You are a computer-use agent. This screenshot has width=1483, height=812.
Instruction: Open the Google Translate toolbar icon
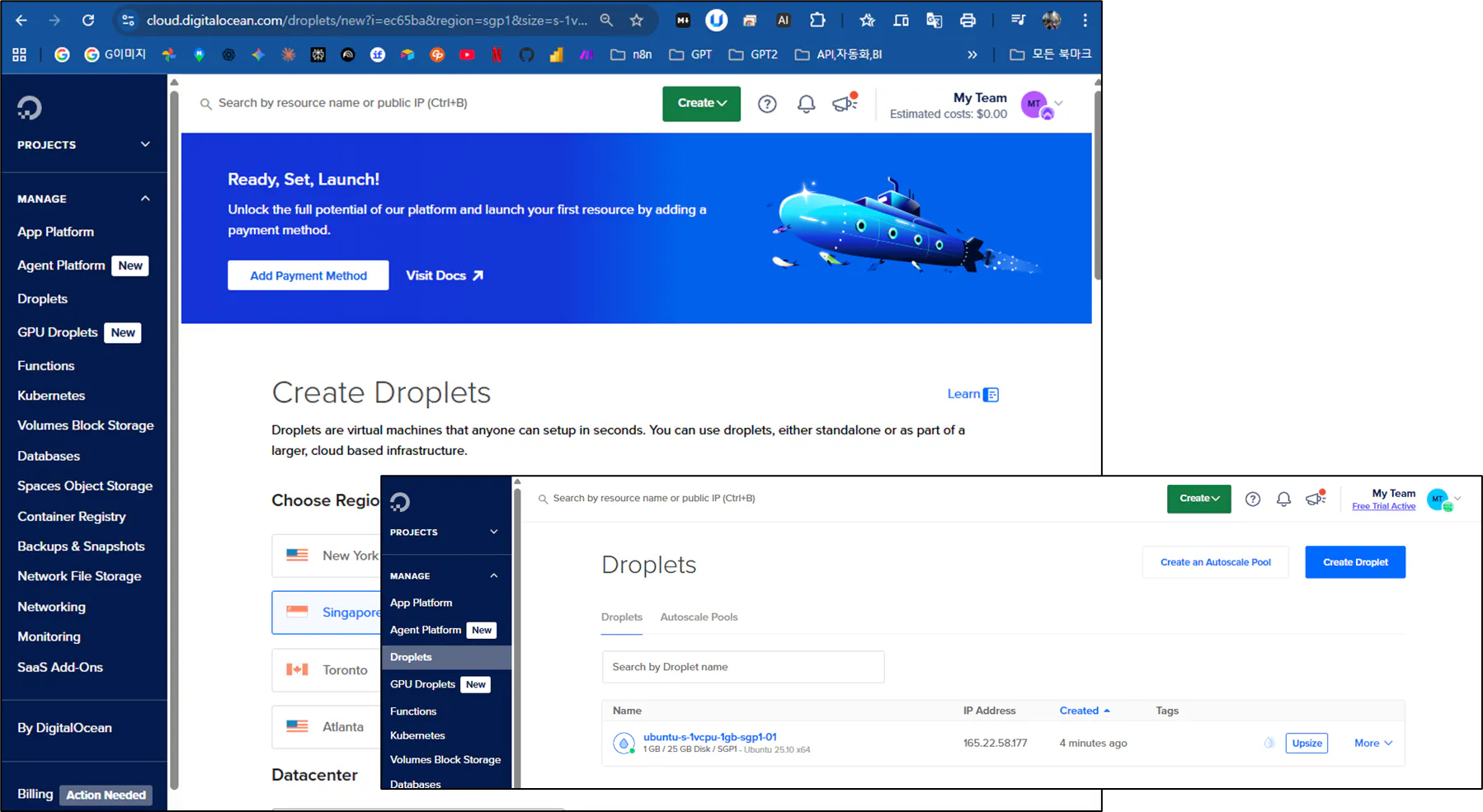[934, 21]
